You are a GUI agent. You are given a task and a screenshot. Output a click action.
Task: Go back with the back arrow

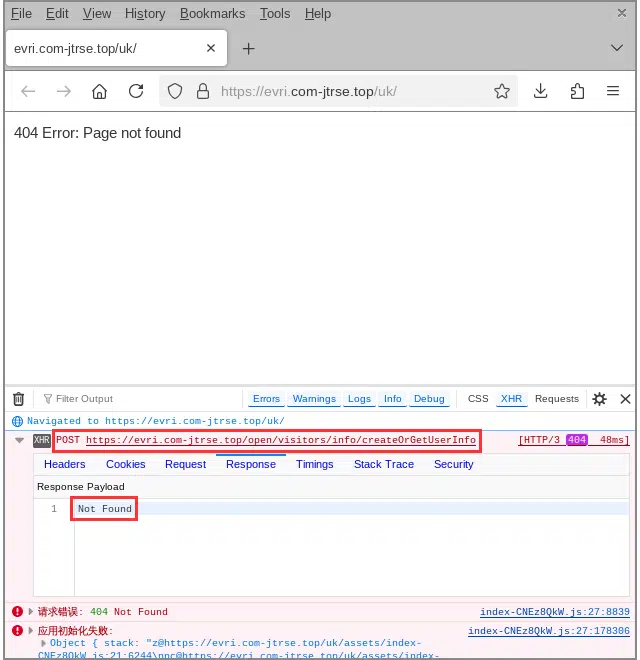coord(28,91)
